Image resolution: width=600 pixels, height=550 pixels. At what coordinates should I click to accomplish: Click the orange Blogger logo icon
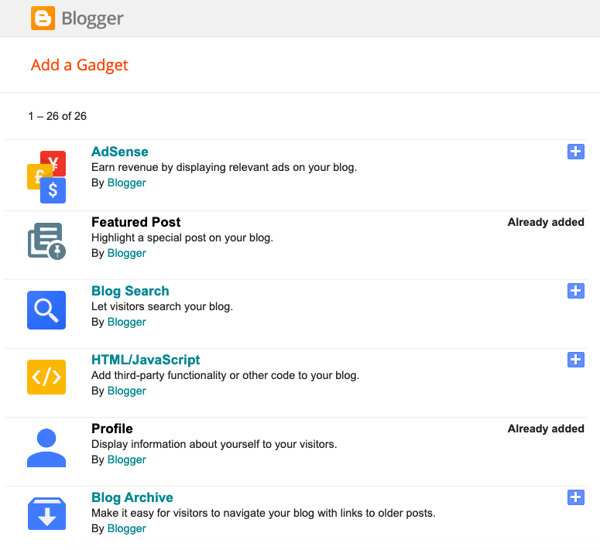click(x=43, y=18)
